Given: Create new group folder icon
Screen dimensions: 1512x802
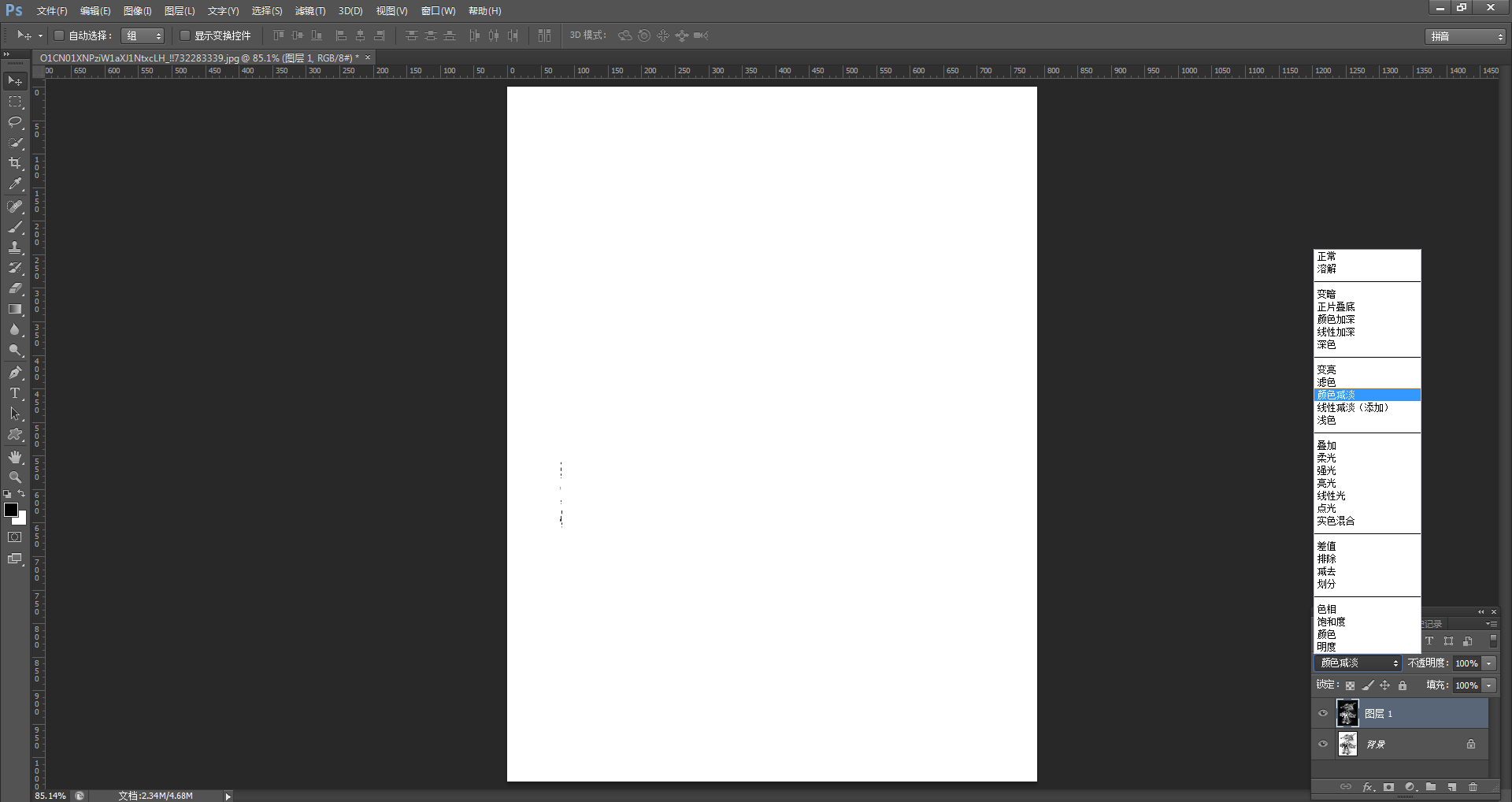Looking at the screenshot, I should [x=1431, y=787].
